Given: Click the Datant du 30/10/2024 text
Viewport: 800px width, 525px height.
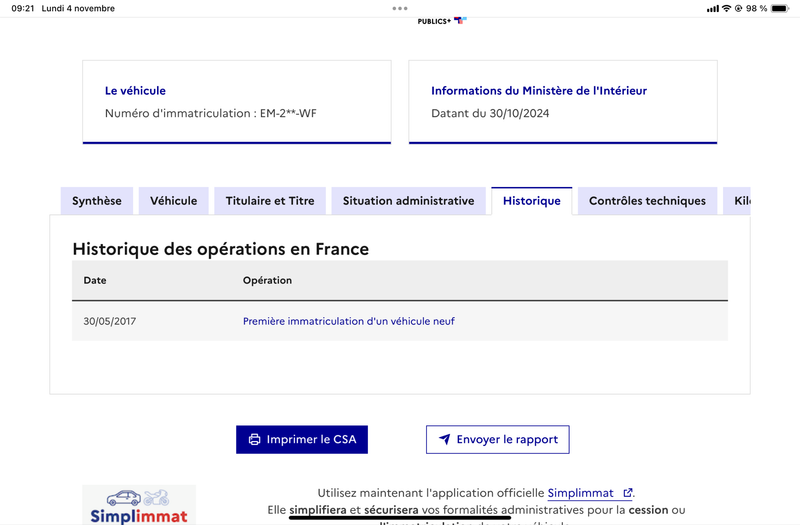Looking at the screenshot, I should 490,113.
